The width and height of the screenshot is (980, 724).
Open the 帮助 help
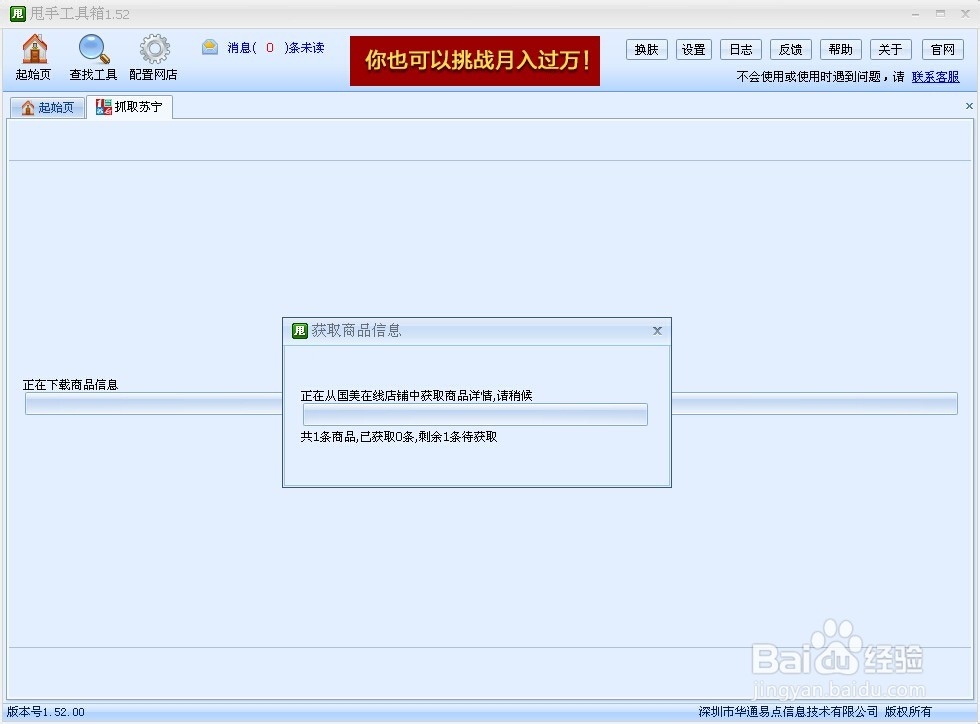click(840, 48)
